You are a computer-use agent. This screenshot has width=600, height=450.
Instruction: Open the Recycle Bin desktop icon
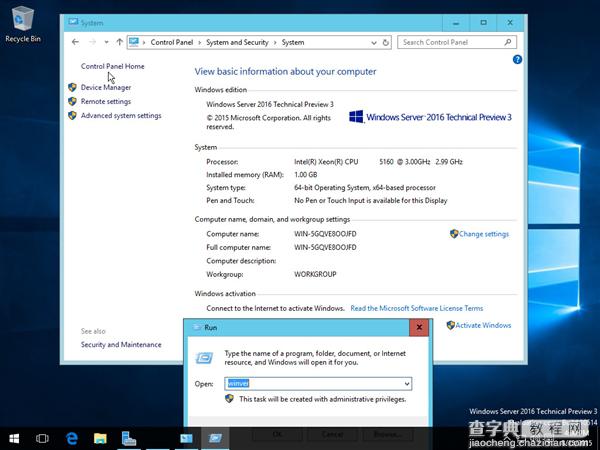coord(23,24)
